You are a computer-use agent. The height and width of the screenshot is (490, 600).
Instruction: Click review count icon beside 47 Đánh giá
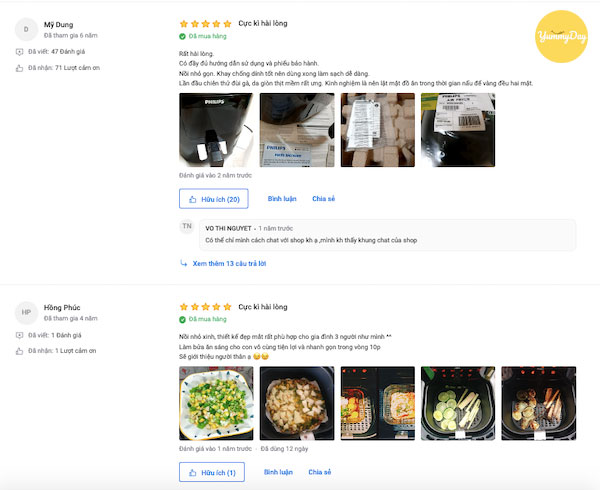[x=19, y=52]
